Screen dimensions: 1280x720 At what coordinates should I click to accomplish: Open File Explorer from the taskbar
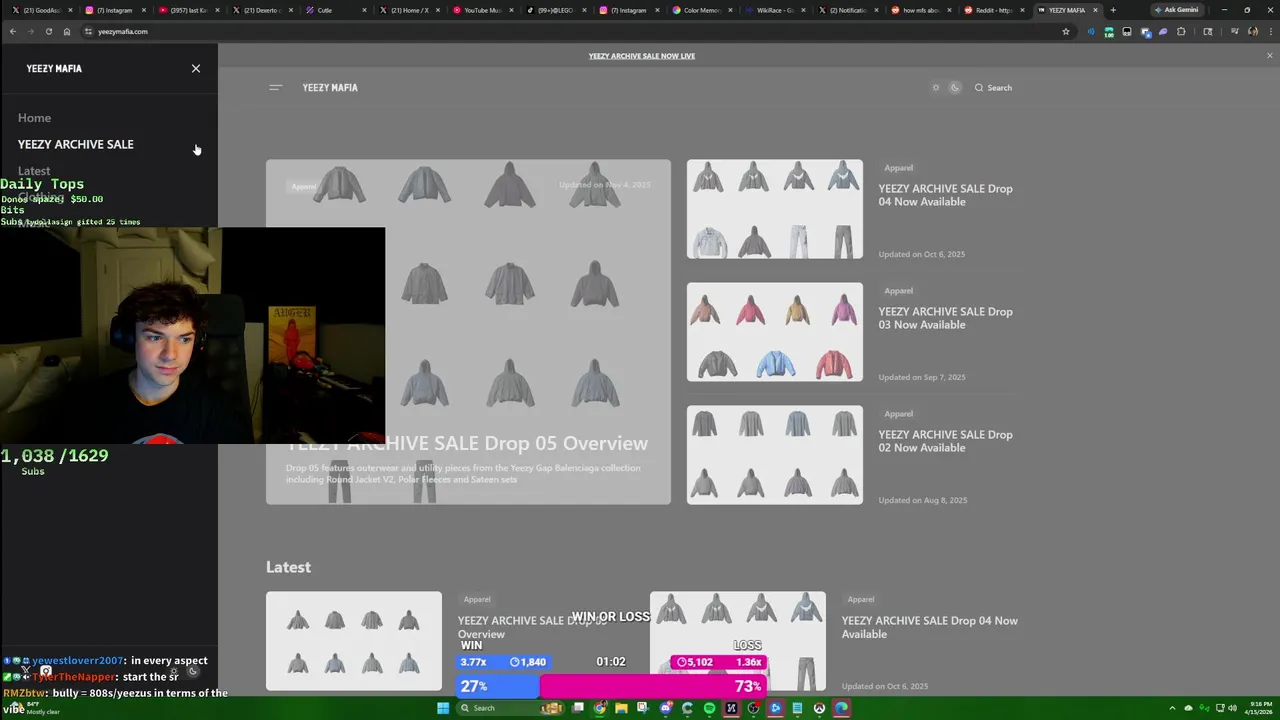click(x=621, y=708)
